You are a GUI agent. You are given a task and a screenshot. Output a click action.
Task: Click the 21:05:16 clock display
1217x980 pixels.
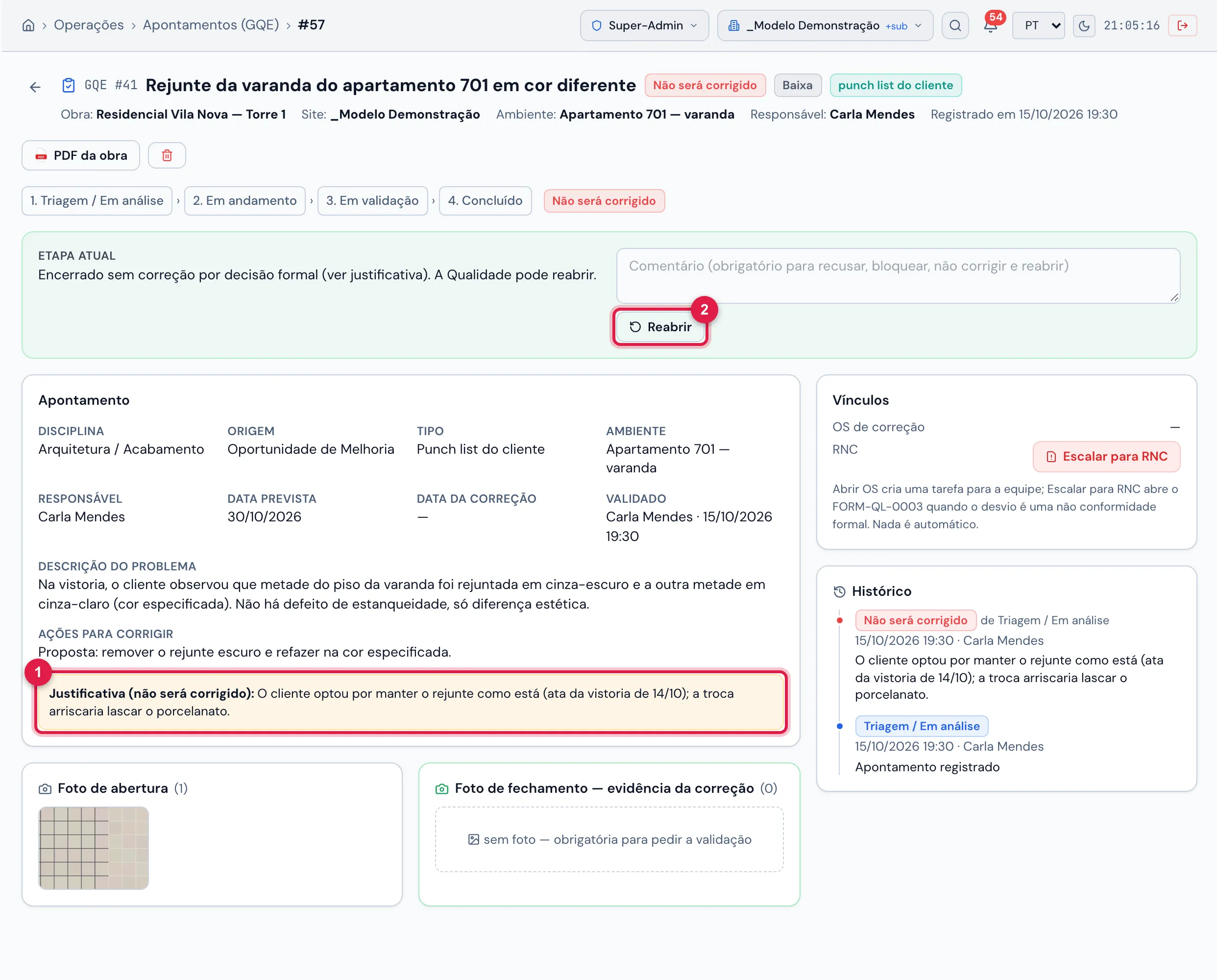(1131, 25)
